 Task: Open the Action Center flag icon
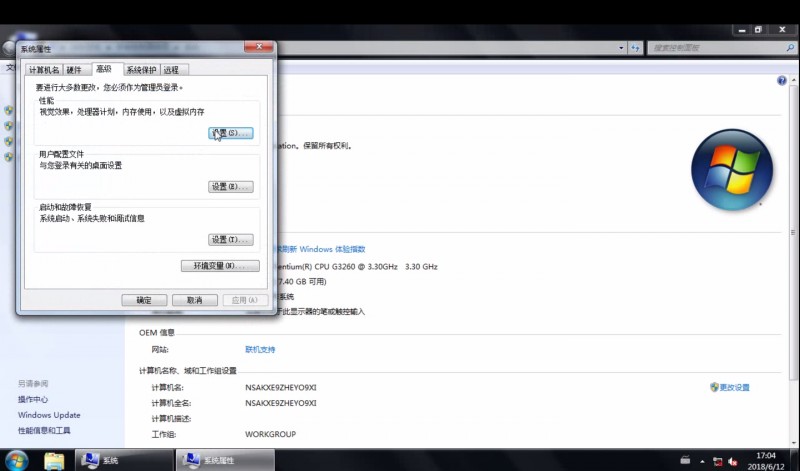coord(718,461)
